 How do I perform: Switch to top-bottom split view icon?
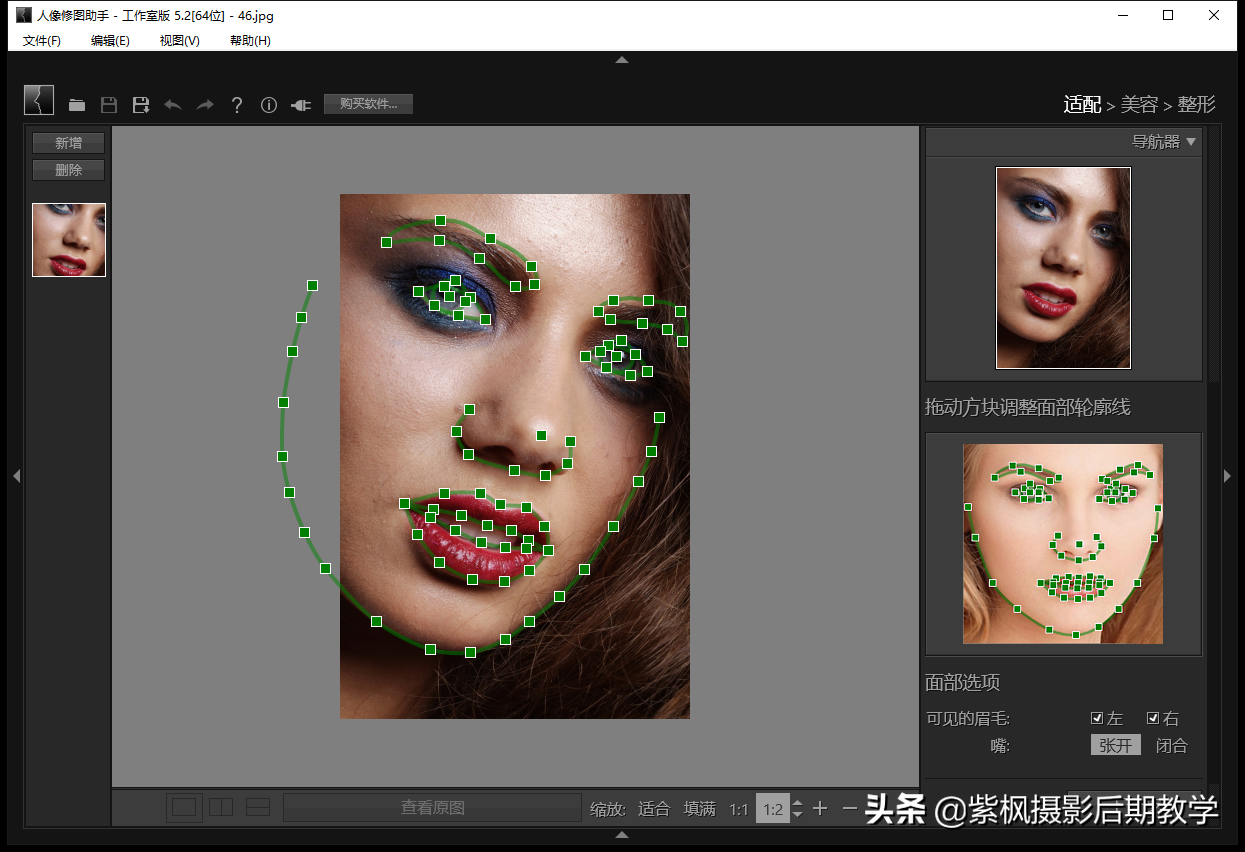pyautogui.click(x=258, y=808)
